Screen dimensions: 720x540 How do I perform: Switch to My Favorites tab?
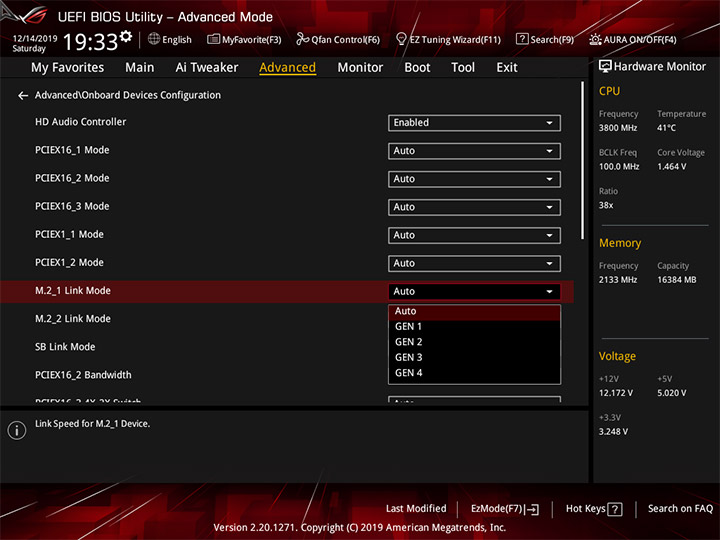(68, 68)
